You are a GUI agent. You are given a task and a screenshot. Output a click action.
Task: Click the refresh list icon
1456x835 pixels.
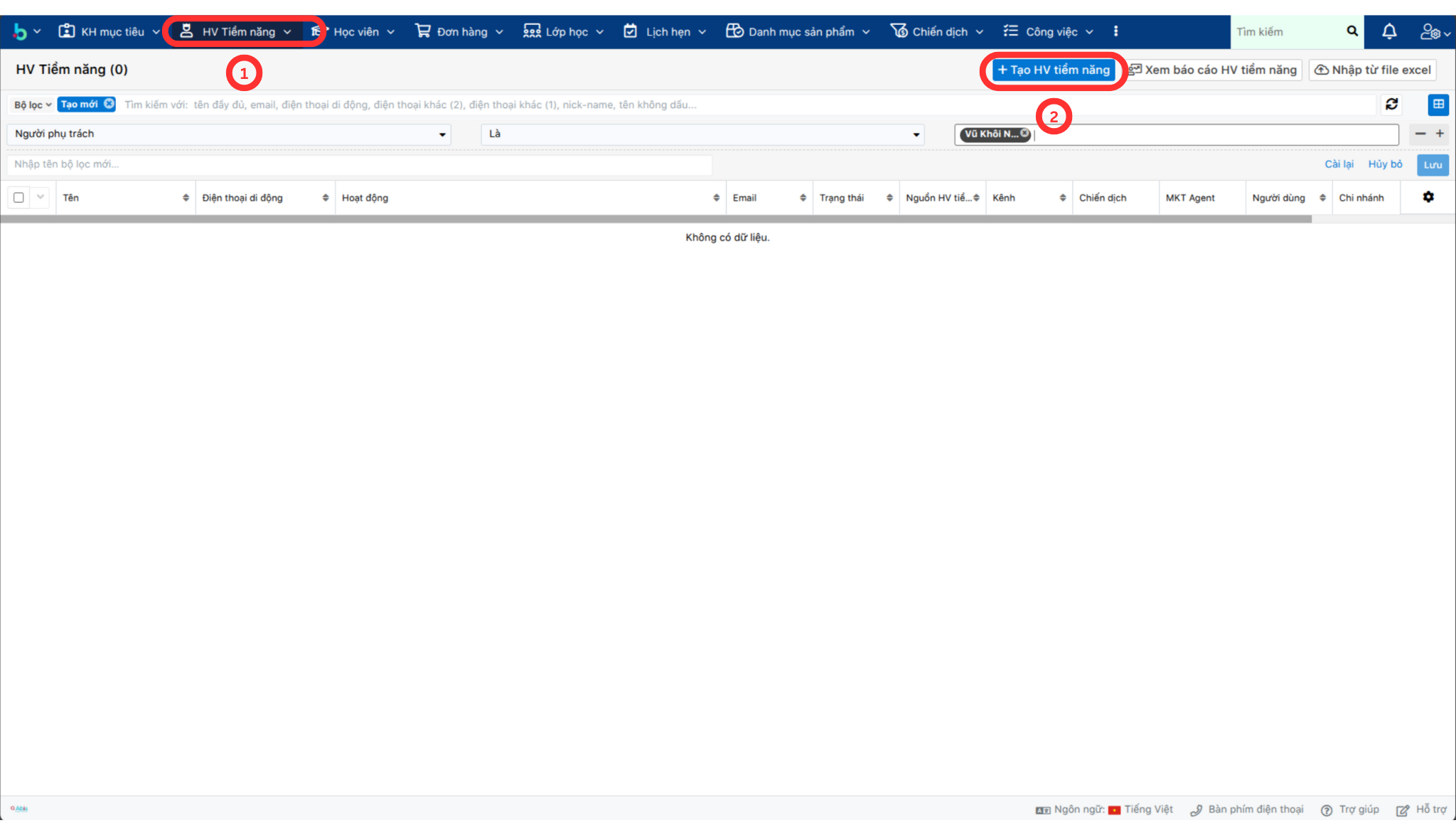(1391, 105)
